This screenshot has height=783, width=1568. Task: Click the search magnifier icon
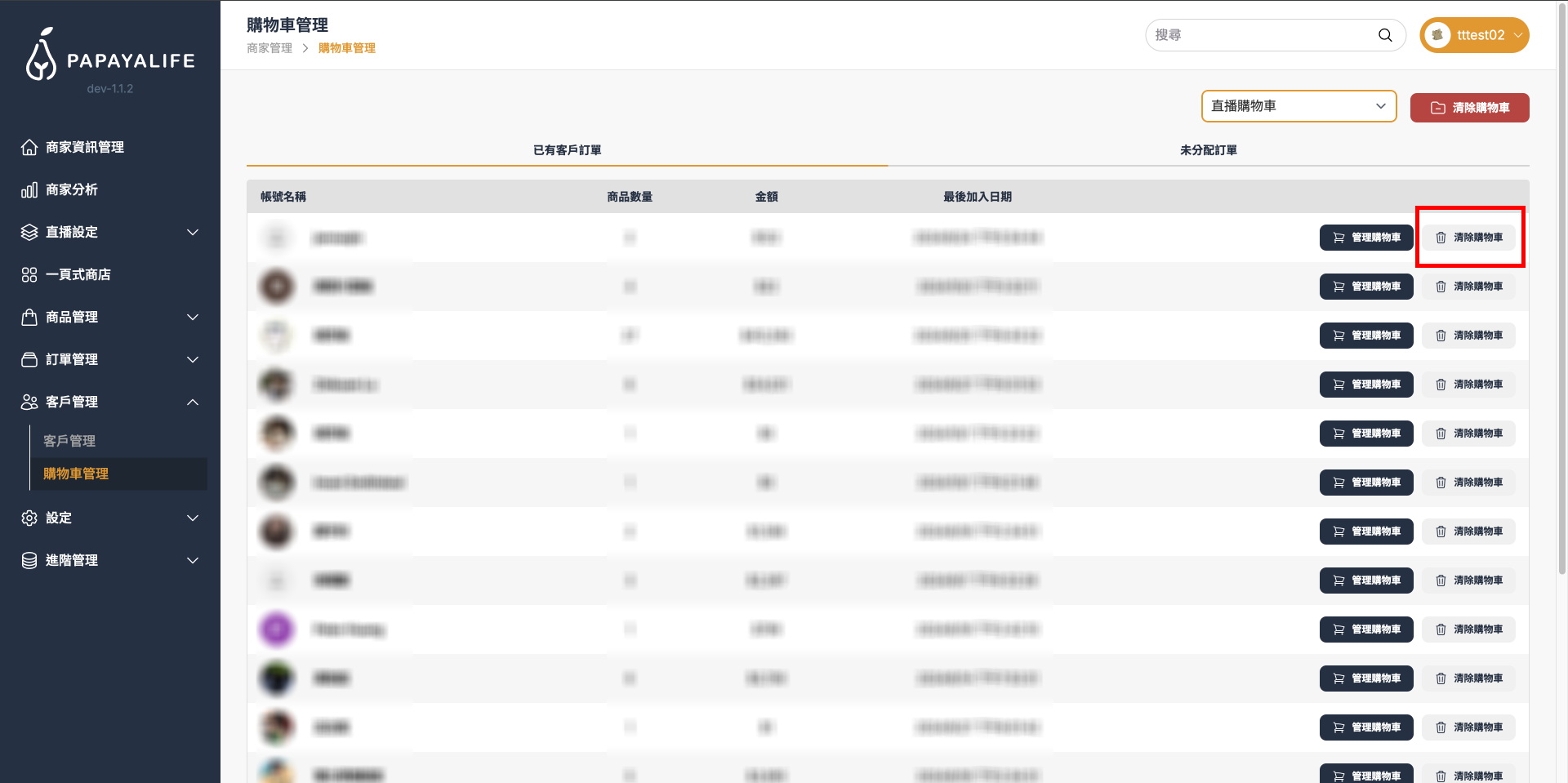(x=1384, y=35)
